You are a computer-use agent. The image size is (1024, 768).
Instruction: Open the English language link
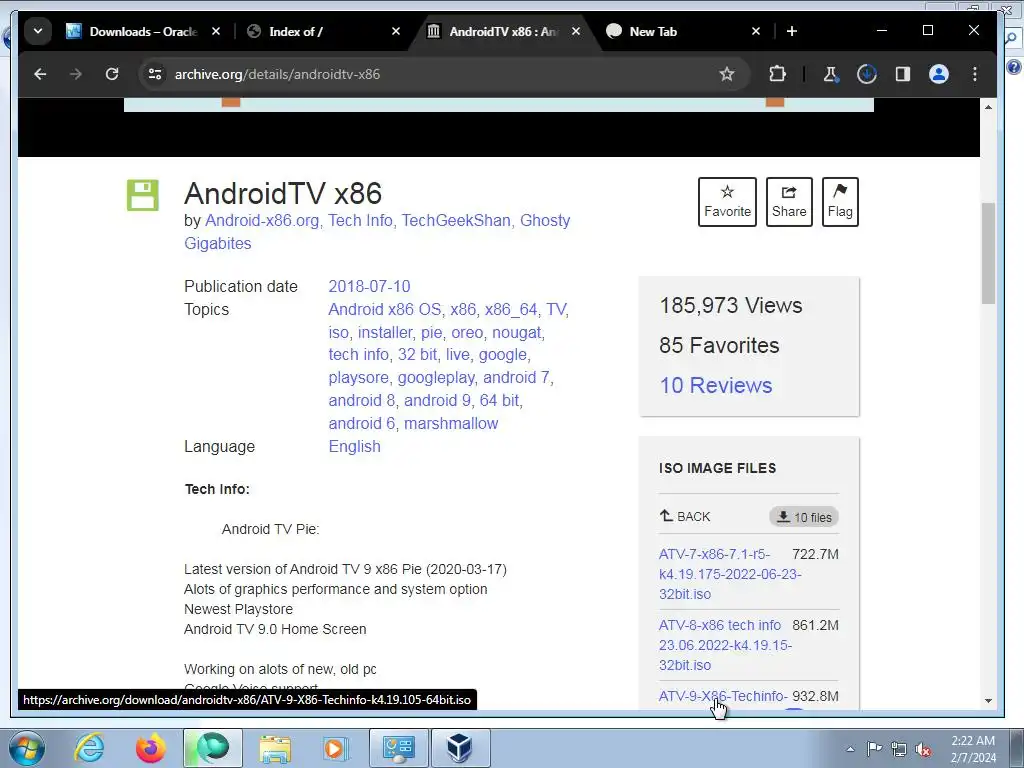click(354, 447)
